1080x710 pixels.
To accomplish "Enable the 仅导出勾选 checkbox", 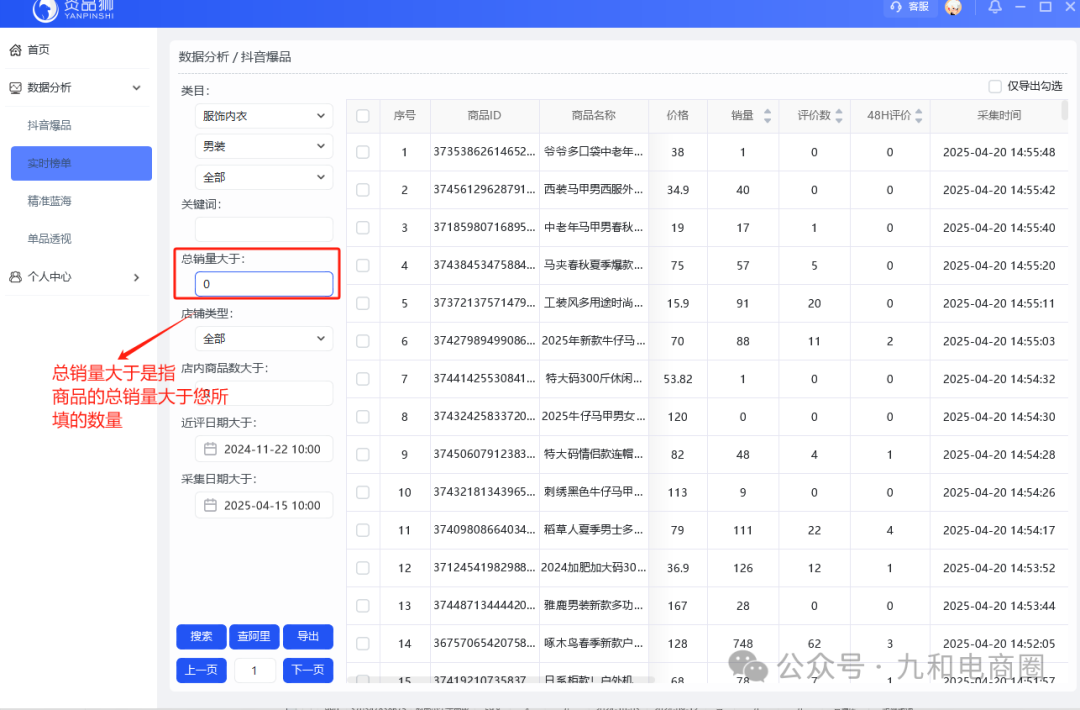I will pos(995,86).
